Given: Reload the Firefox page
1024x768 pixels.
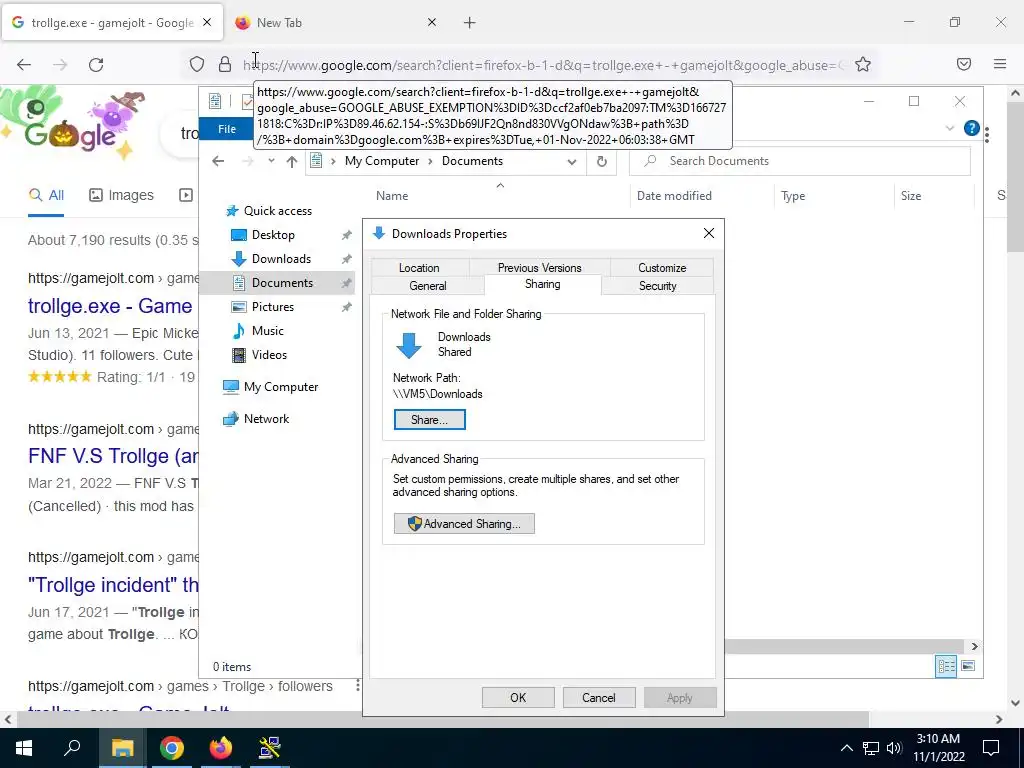Looking at the screenshot, I should (x=96, y=65).
